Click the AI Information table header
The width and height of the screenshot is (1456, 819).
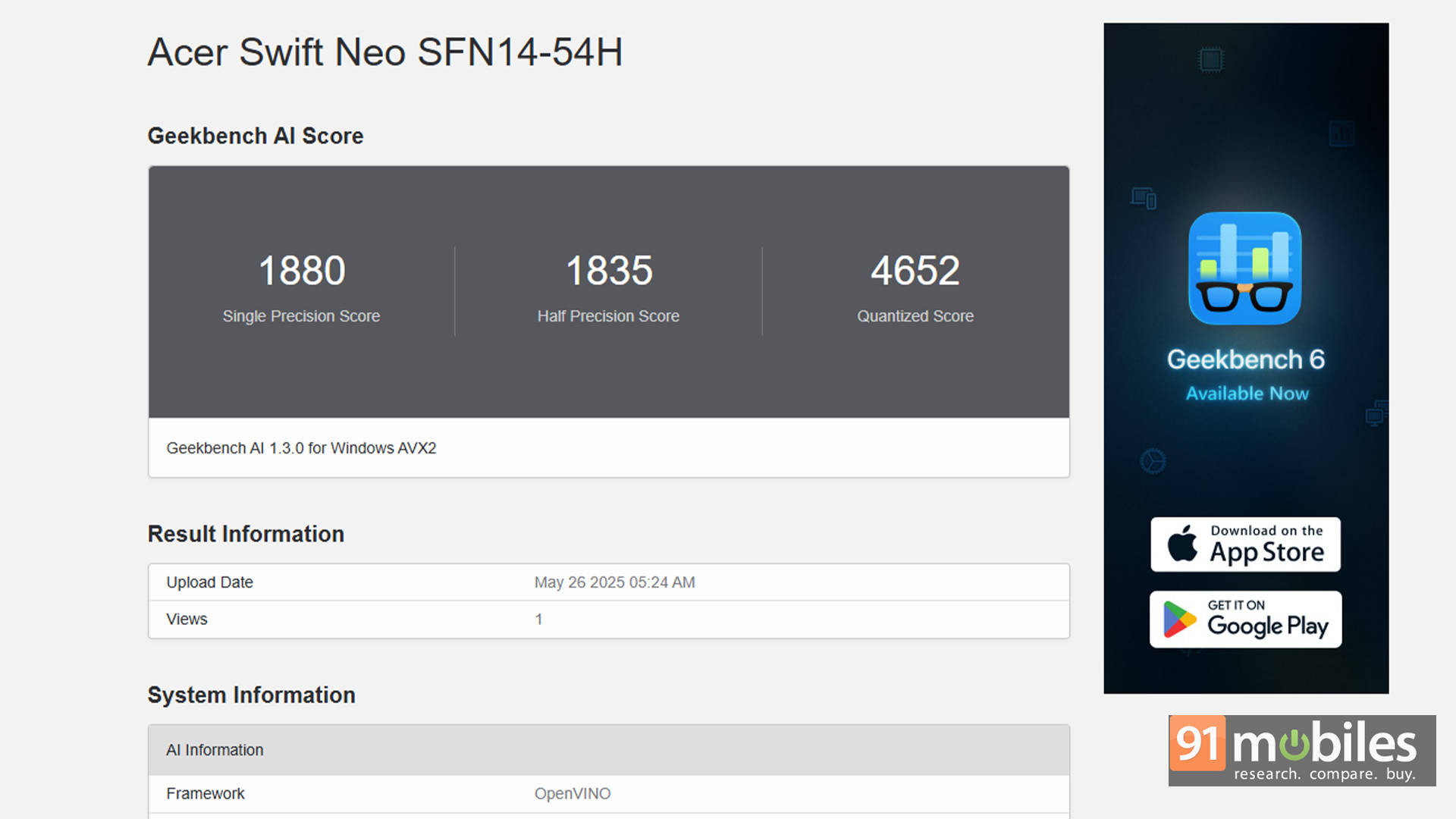[609, 750]
